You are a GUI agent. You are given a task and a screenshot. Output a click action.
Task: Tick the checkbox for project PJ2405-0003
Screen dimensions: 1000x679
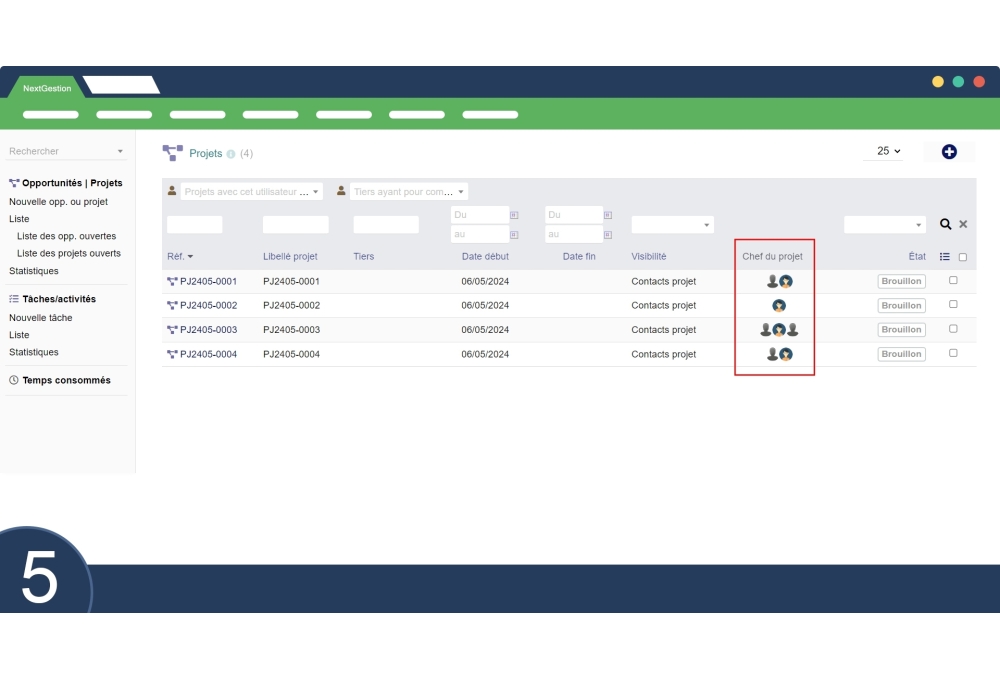point(953,329)
